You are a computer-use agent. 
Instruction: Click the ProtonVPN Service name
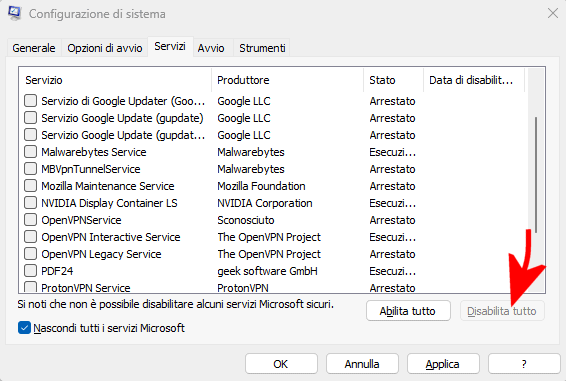[x=86, y=288]
